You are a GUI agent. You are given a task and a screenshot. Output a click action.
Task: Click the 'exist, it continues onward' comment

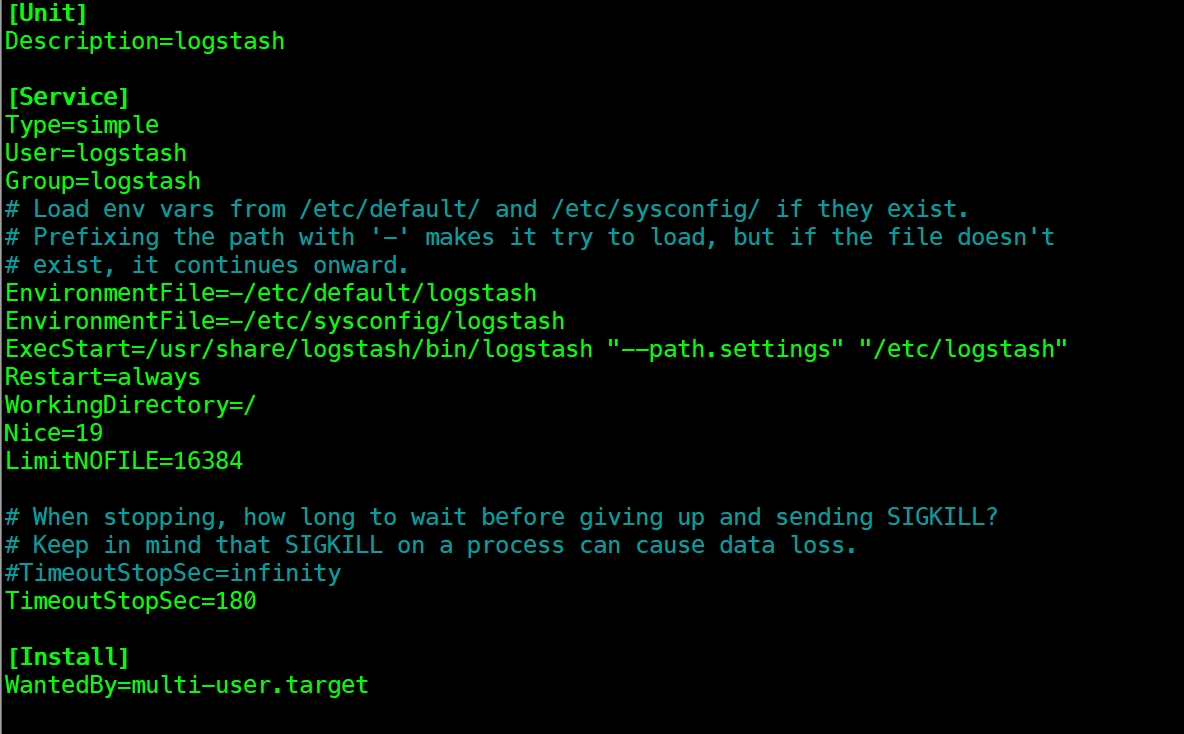point(207,265)
